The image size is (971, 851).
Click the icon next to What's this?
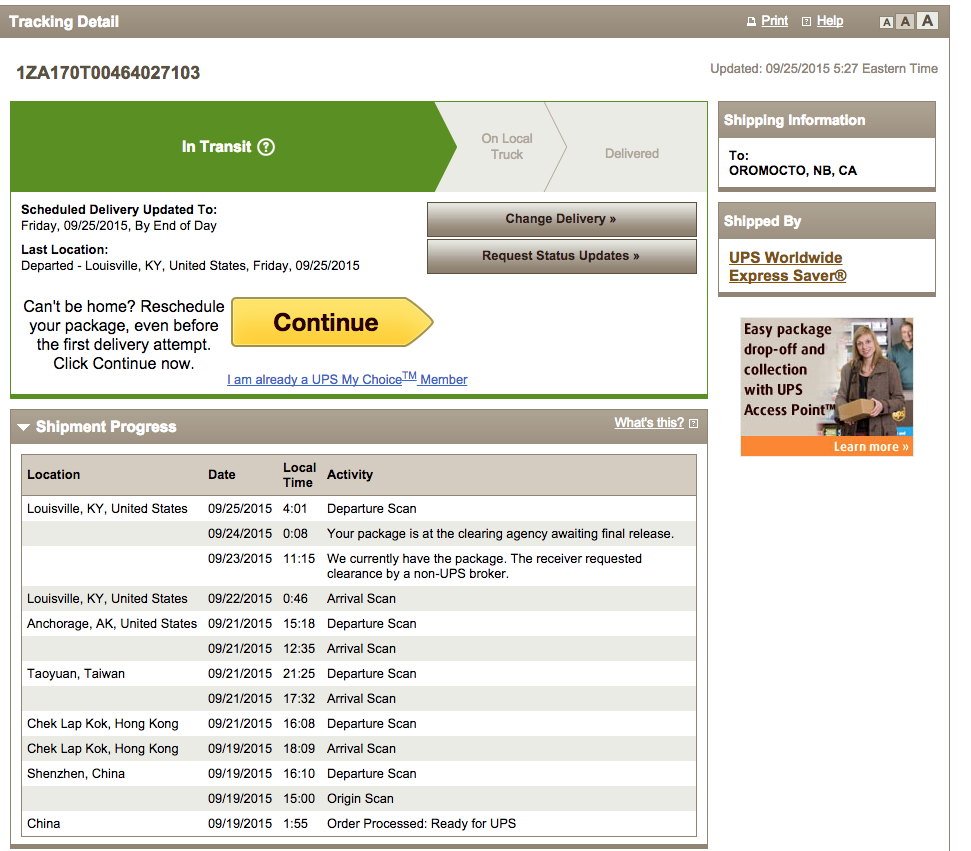pyautogui.click(x=694, y=424)
